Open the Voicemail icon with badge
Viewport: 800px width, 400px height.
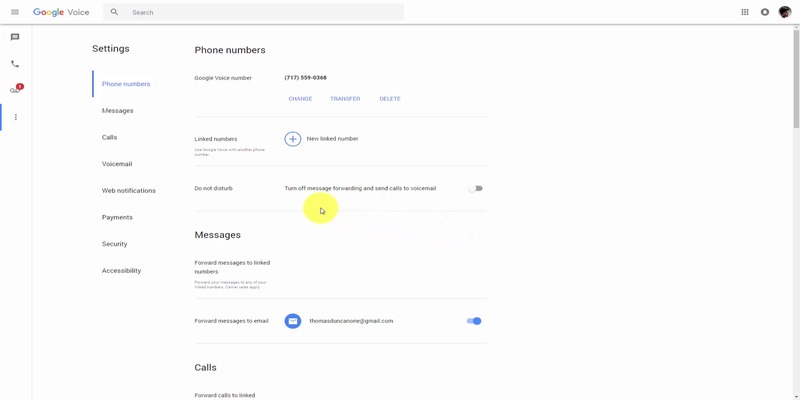point(15,90)
